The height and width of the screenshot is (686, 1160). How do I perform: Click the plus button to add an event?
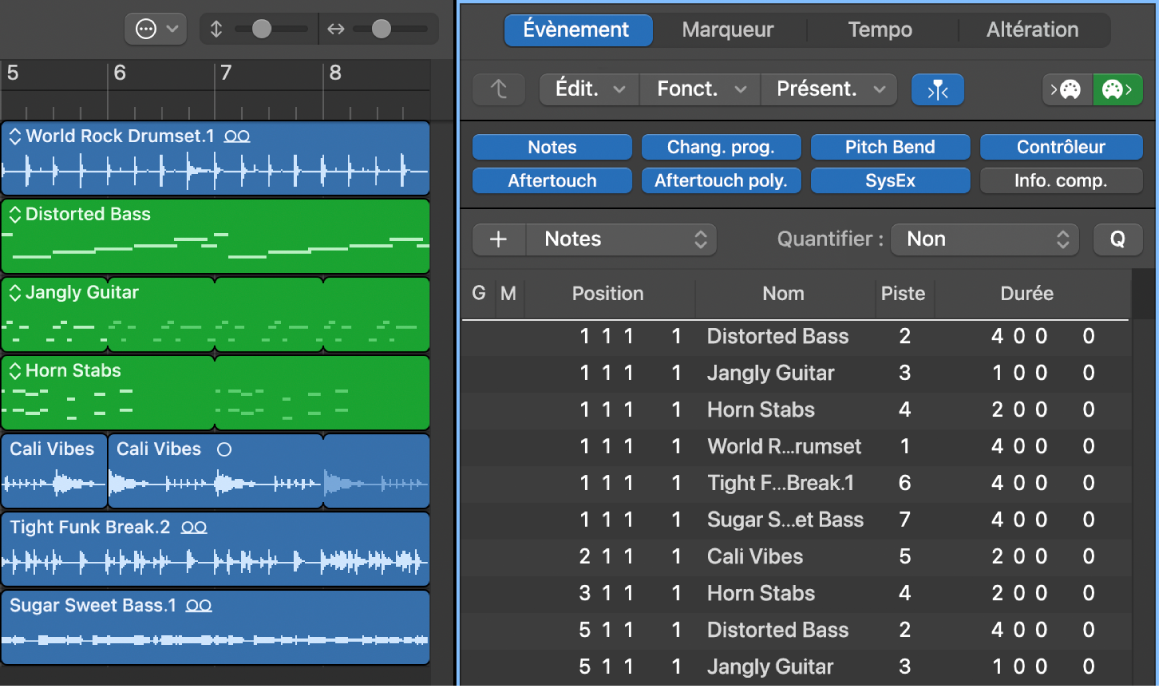(499, 239)
